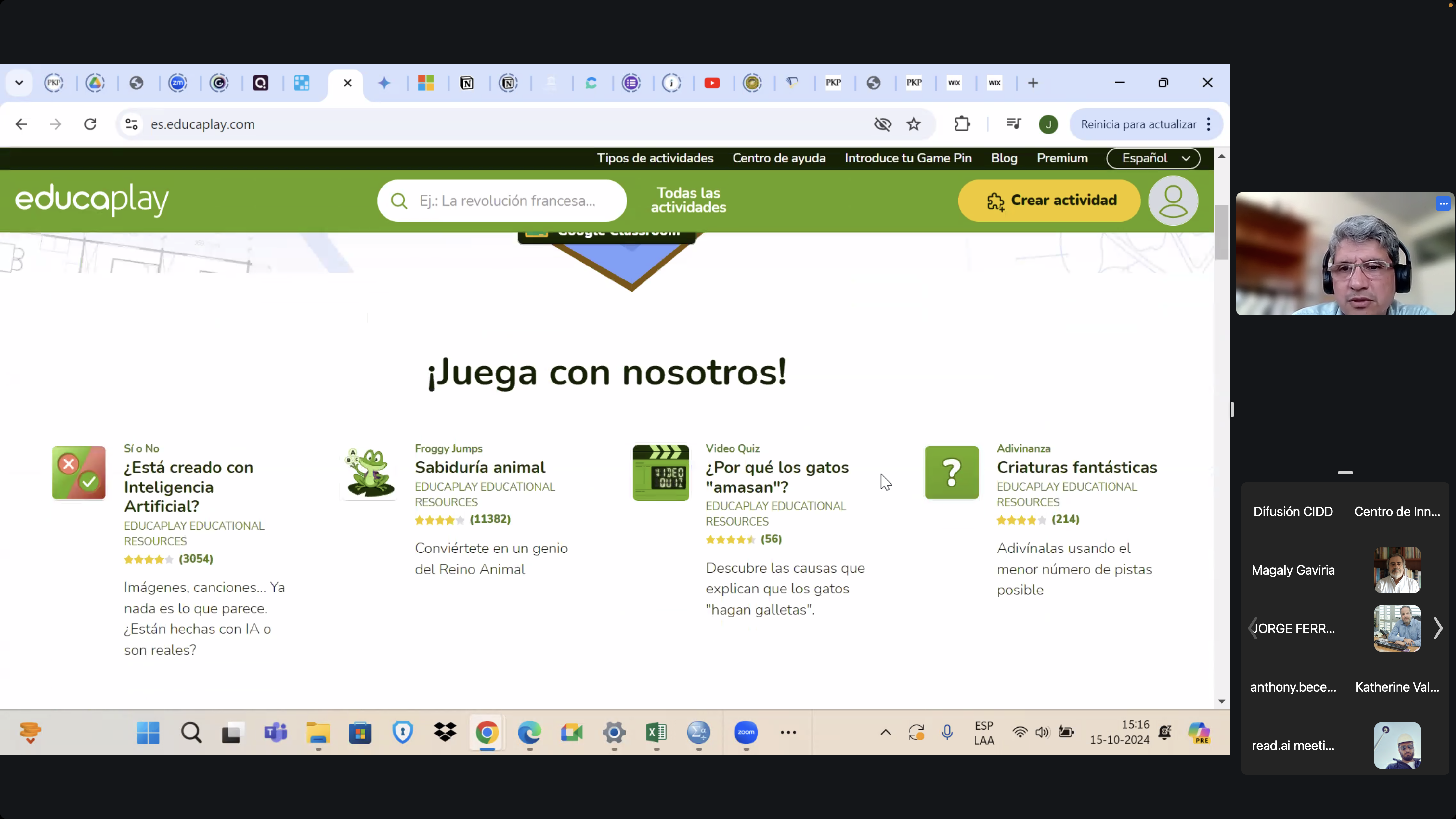Click the Sí o No activity icon
This screenshot has width=1456, height=819.
(x=79, y=473)
